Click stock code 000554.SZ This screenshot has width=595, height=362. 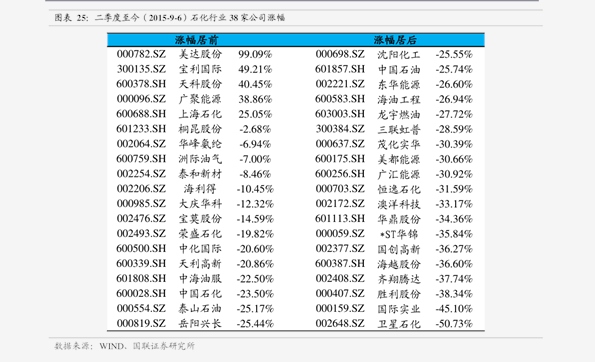[x=141, y=308]
